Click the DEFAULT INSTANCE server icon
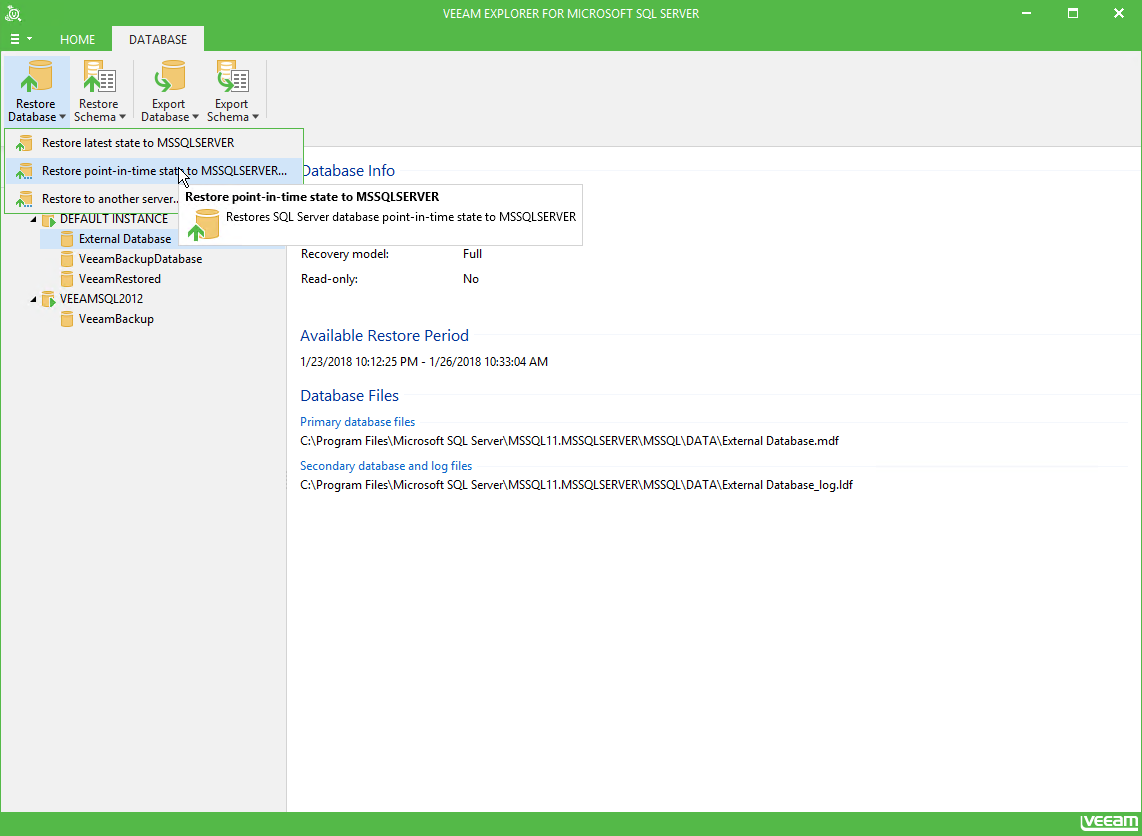This screenshot has height=836, width=1142. (x=49, y=219)
